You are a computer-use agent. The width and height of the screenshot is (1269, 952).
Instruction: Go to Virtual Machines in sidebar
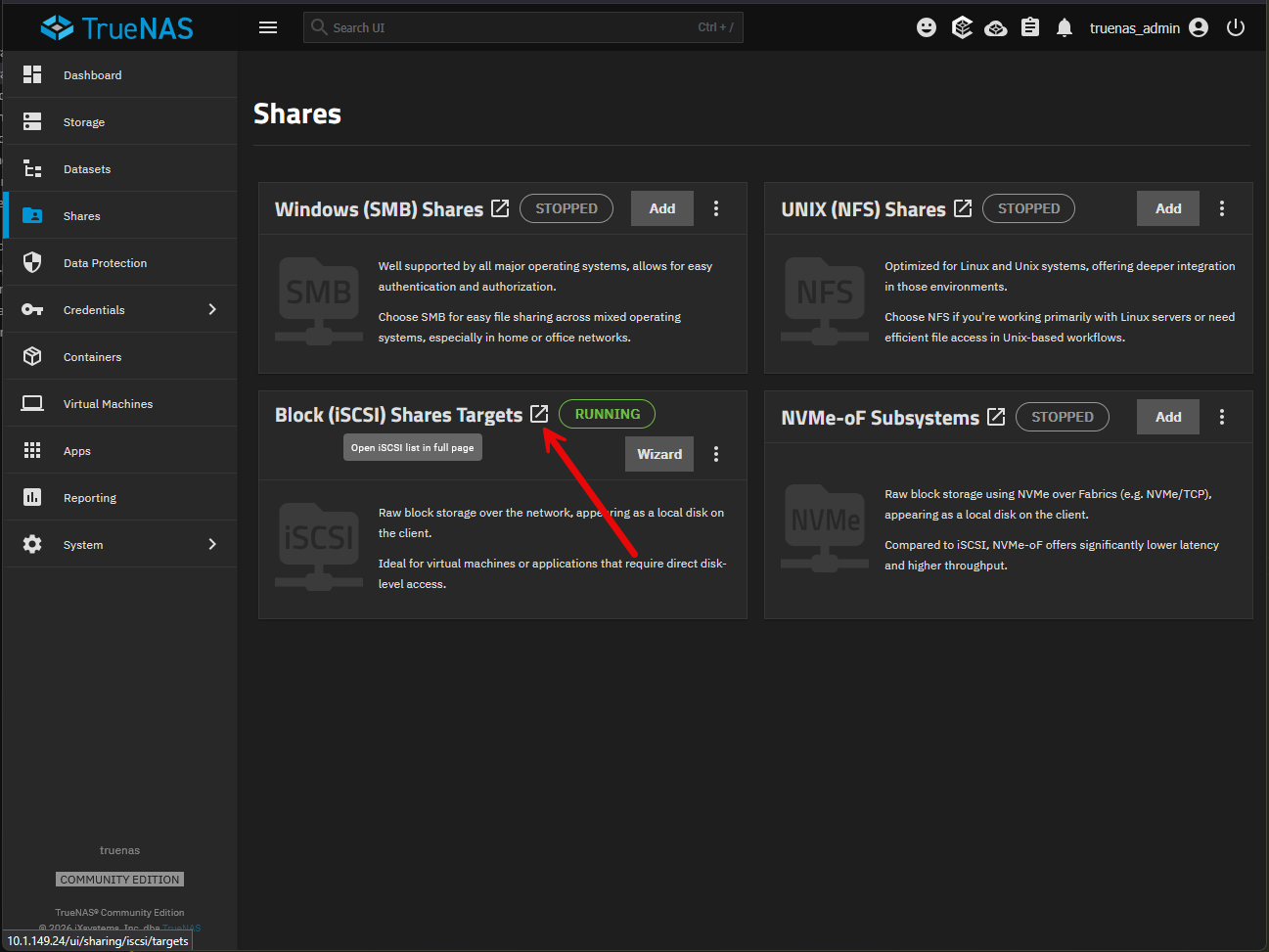pyautogui.click(x=119, y=403)
